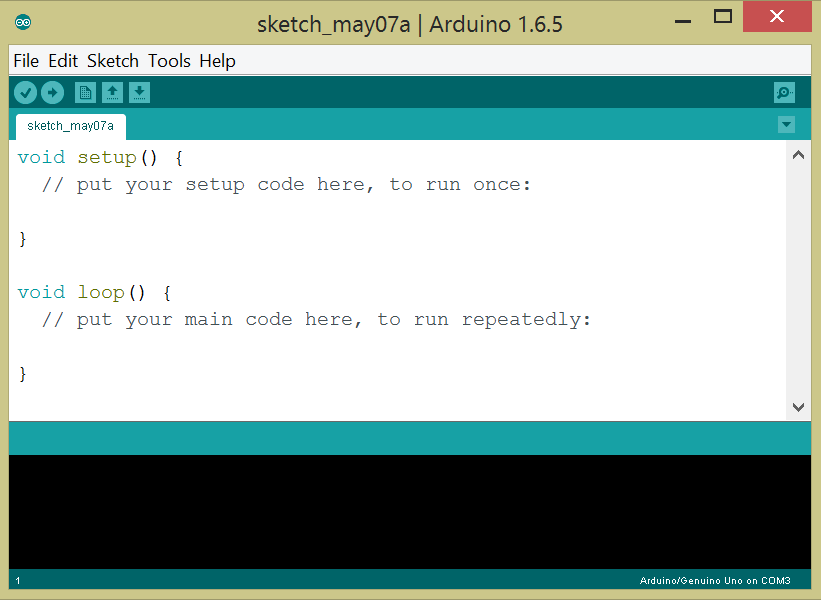This screenshot has height=600, width=821.
Task: Close the Arduino 1.6.5 window
Action: tap(777, 16)
